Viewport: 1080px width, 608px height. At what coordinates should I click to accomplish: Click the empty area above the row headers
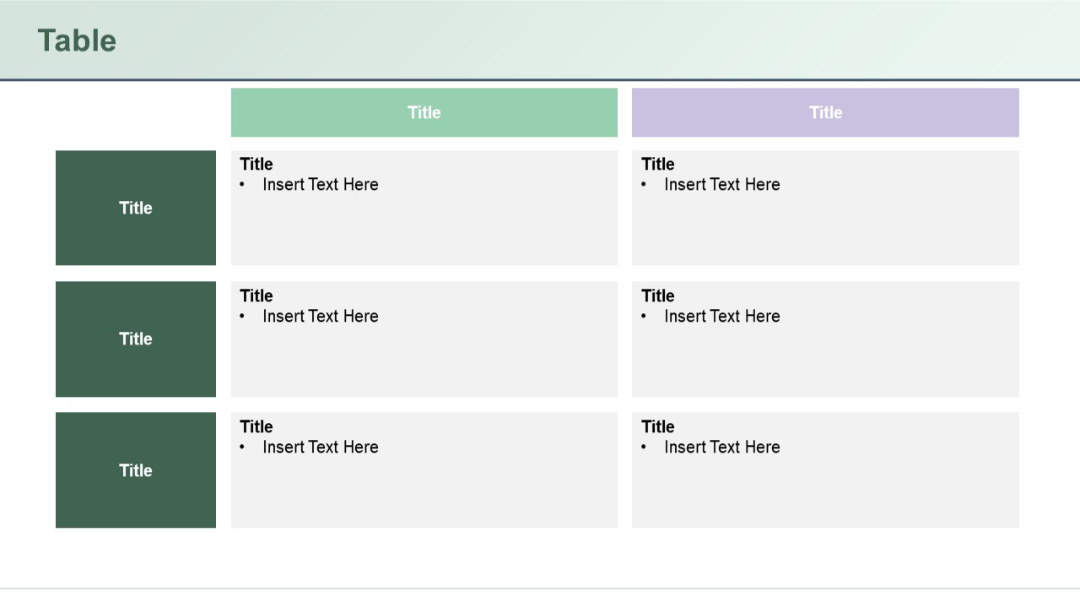tap(135, 112)
